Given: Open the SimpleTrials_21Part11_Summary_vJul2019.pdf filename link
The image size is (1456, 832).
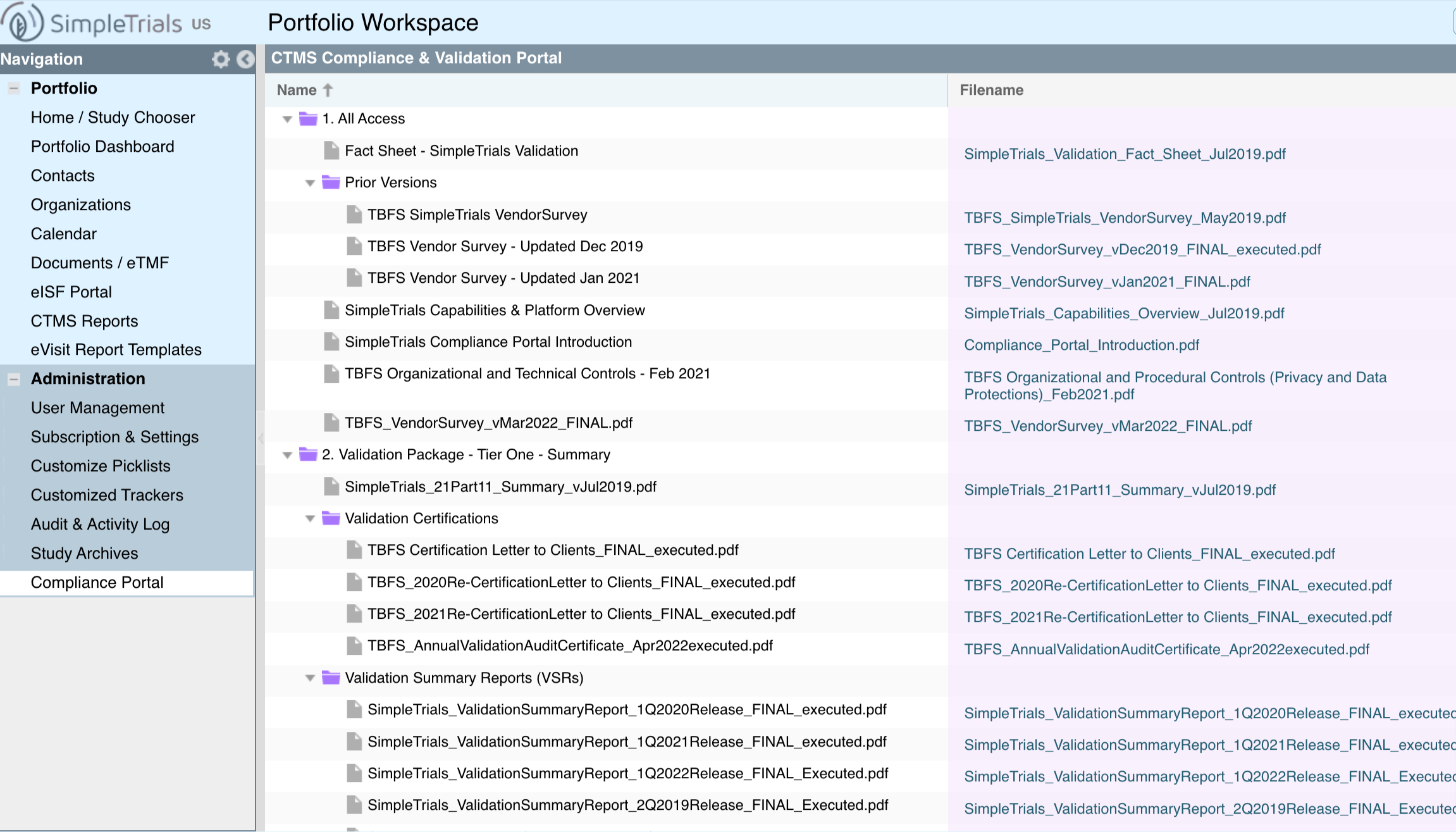Looking at the screenshot, I should (1120, 490).
